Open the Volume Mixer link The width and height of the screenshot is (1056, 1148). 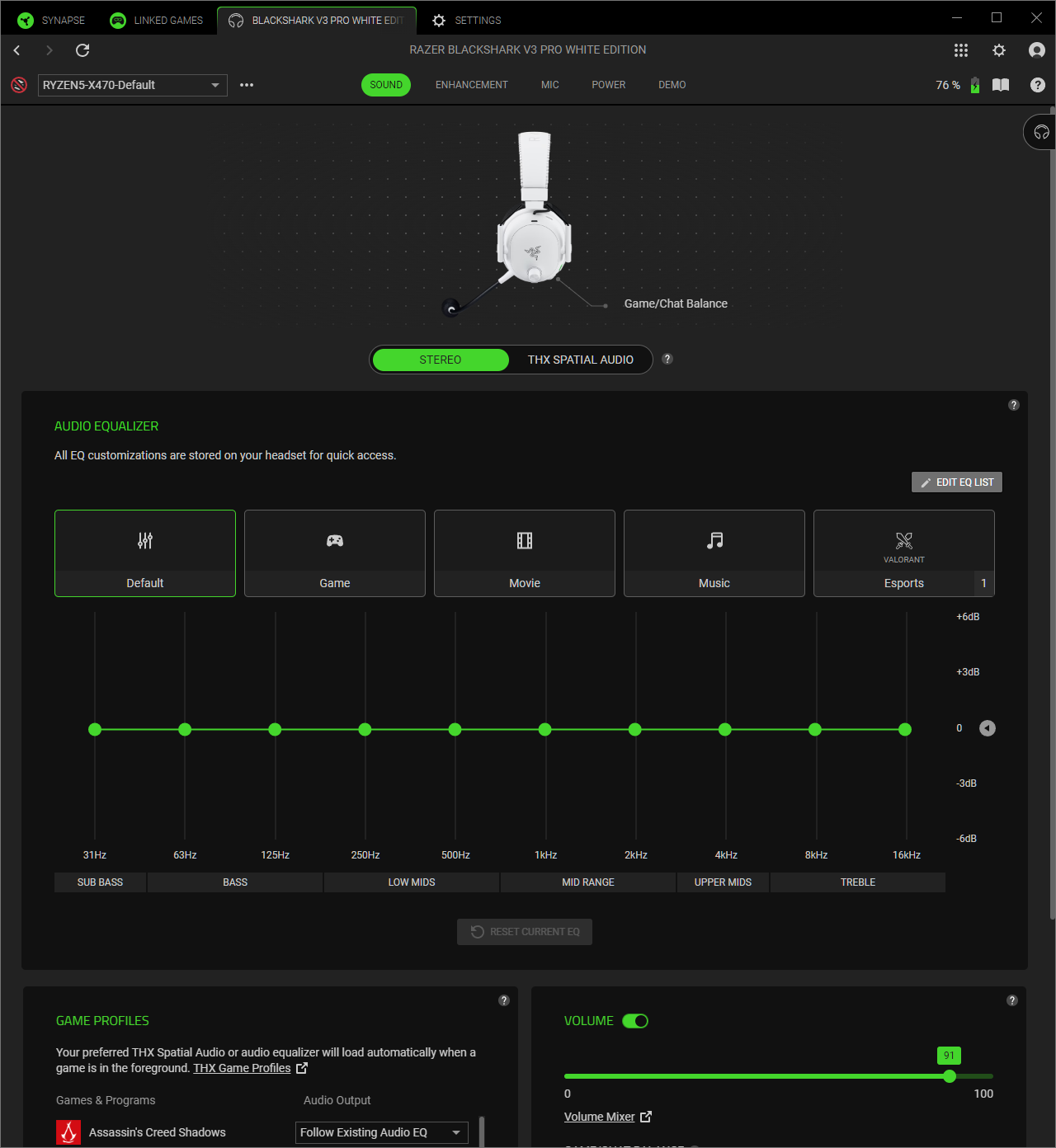coord(599,1117)
